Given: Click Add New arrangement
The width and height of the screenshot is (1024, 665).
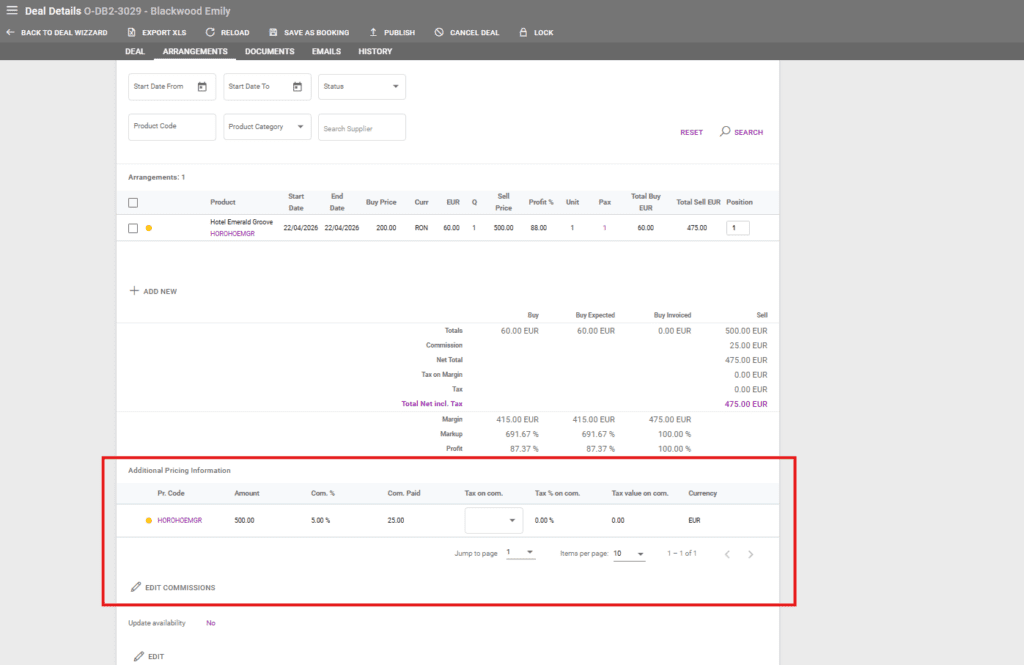Looking at the screenshot, I should [x=153, y=291].
